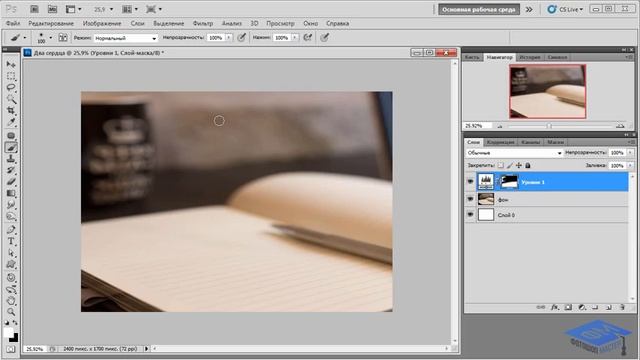This screenshot has width=640, height=360.
Task: Select the Brush tool in toolbox
Action: [11, 147]
